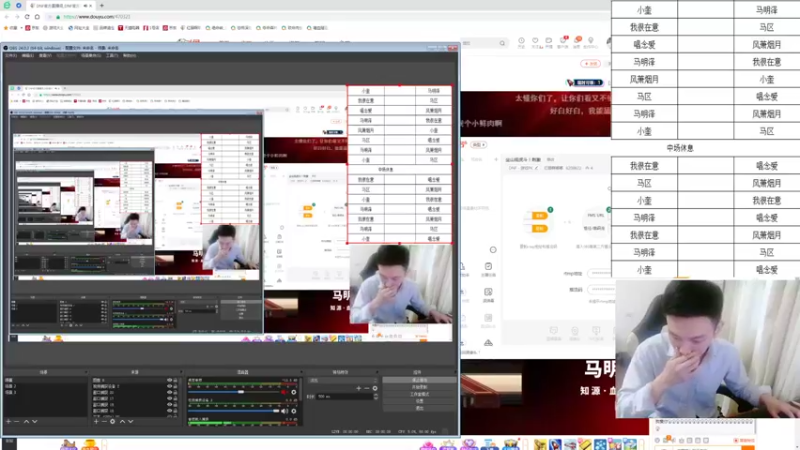The image size is (800, 450).
Task: Move the selected source up
Action: [122, 421]
